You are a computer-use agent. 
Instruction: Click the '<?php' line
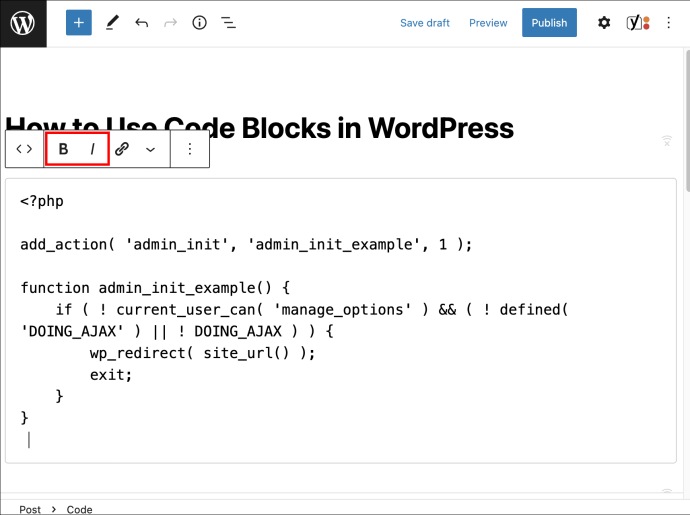click(42, 202)
